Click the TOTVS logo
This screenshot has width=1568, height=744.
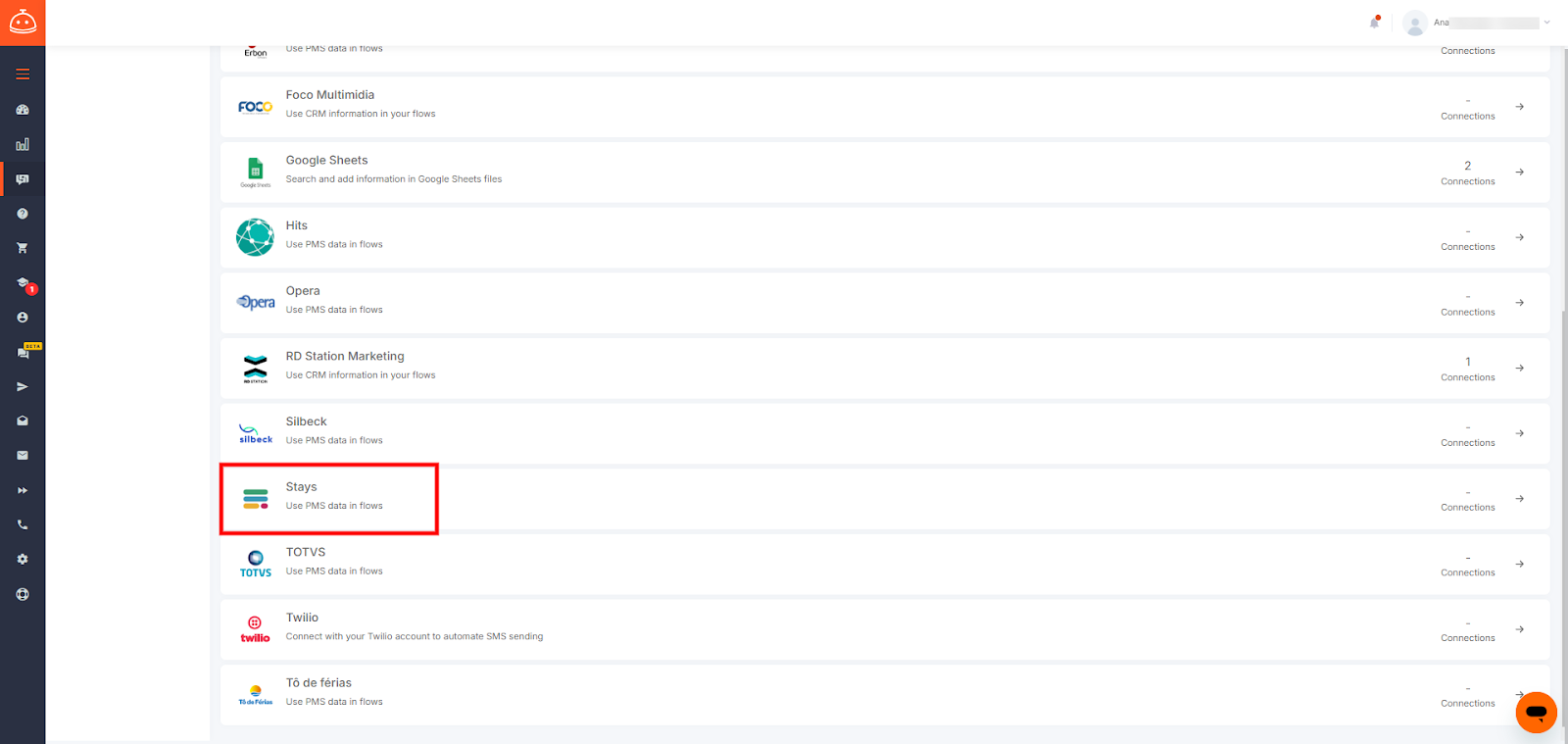tap(256, 565)
